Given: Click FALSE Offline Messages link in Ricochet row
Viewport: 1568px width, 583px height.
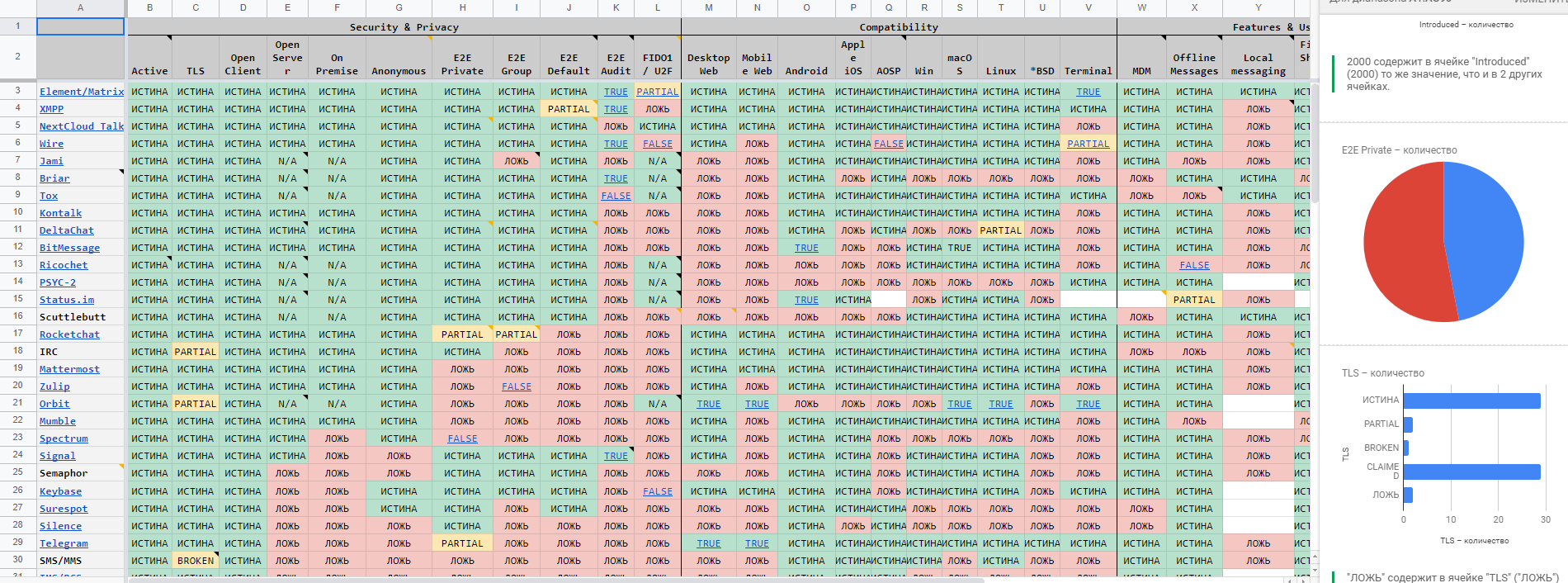Looking at the screenshot, I should click(1194, 265).
